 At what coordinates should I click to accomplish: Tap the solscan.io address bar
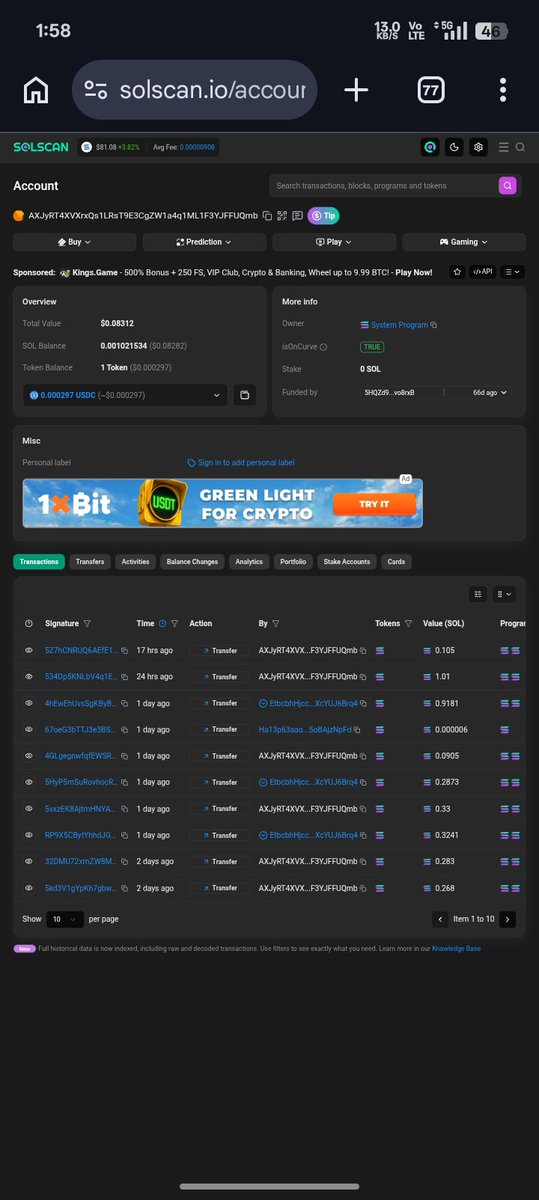click(x=195, y=90)
